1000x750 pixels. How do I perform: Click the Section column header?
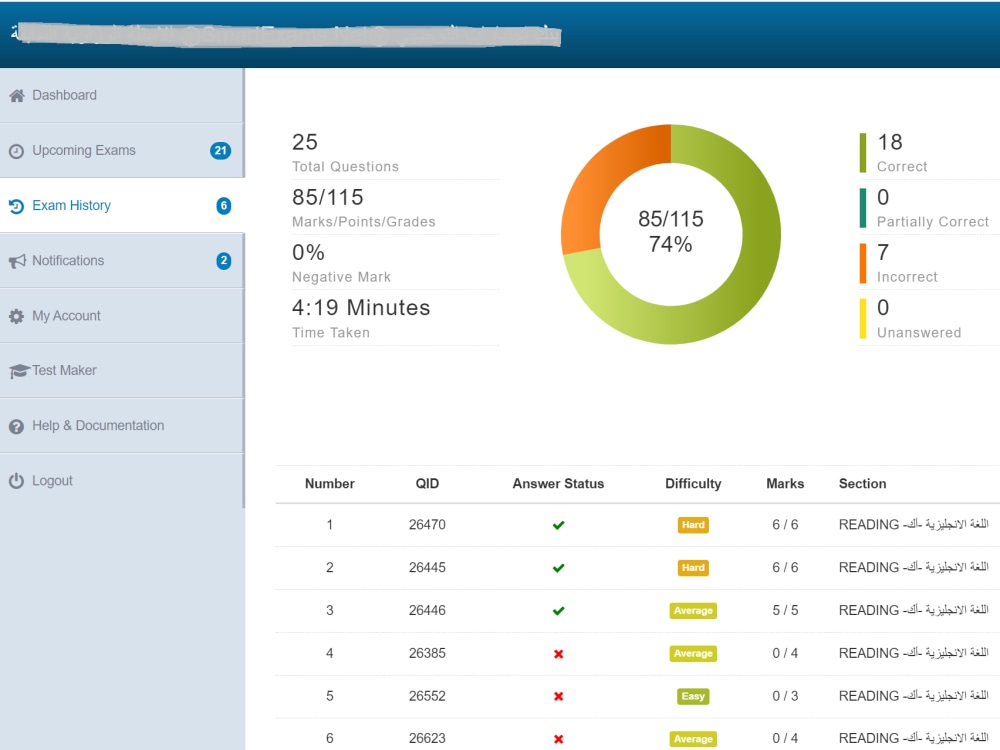tap(862, 483)
